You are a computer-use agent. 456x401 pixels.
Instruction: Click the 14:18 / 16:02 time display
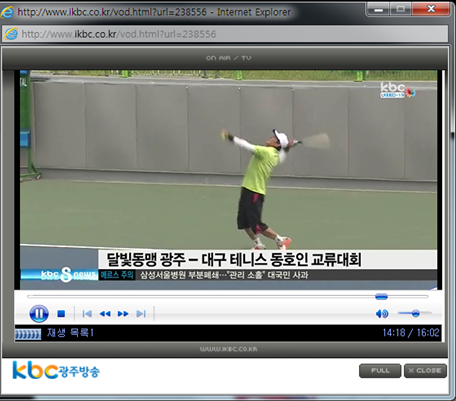click(411, 333)
